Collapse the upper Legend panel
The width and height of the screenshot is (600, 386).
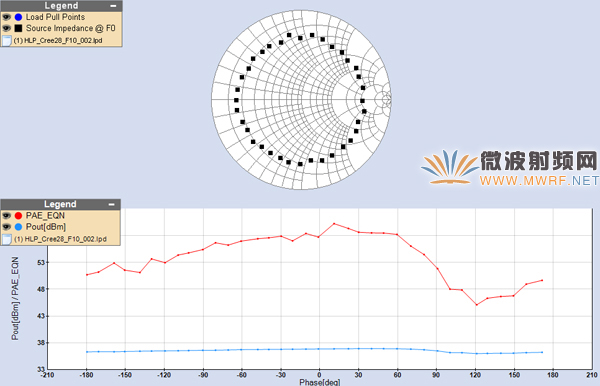point(113,6)
